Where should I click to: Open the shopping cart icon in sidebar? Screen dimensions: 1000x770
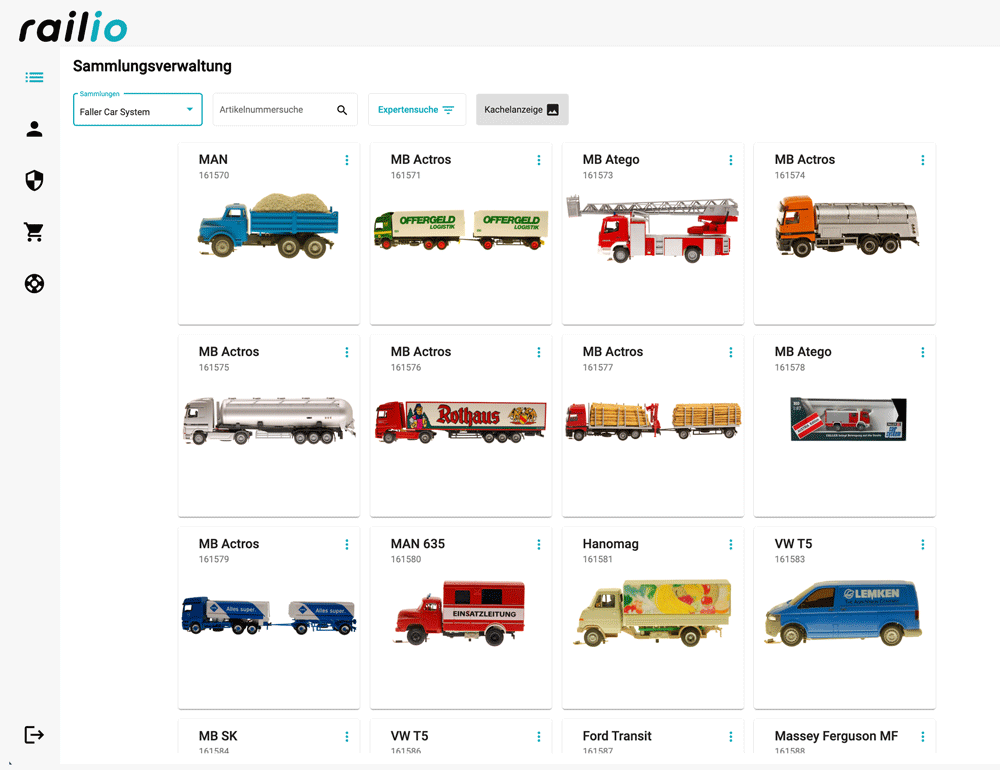tap(34, 232)
